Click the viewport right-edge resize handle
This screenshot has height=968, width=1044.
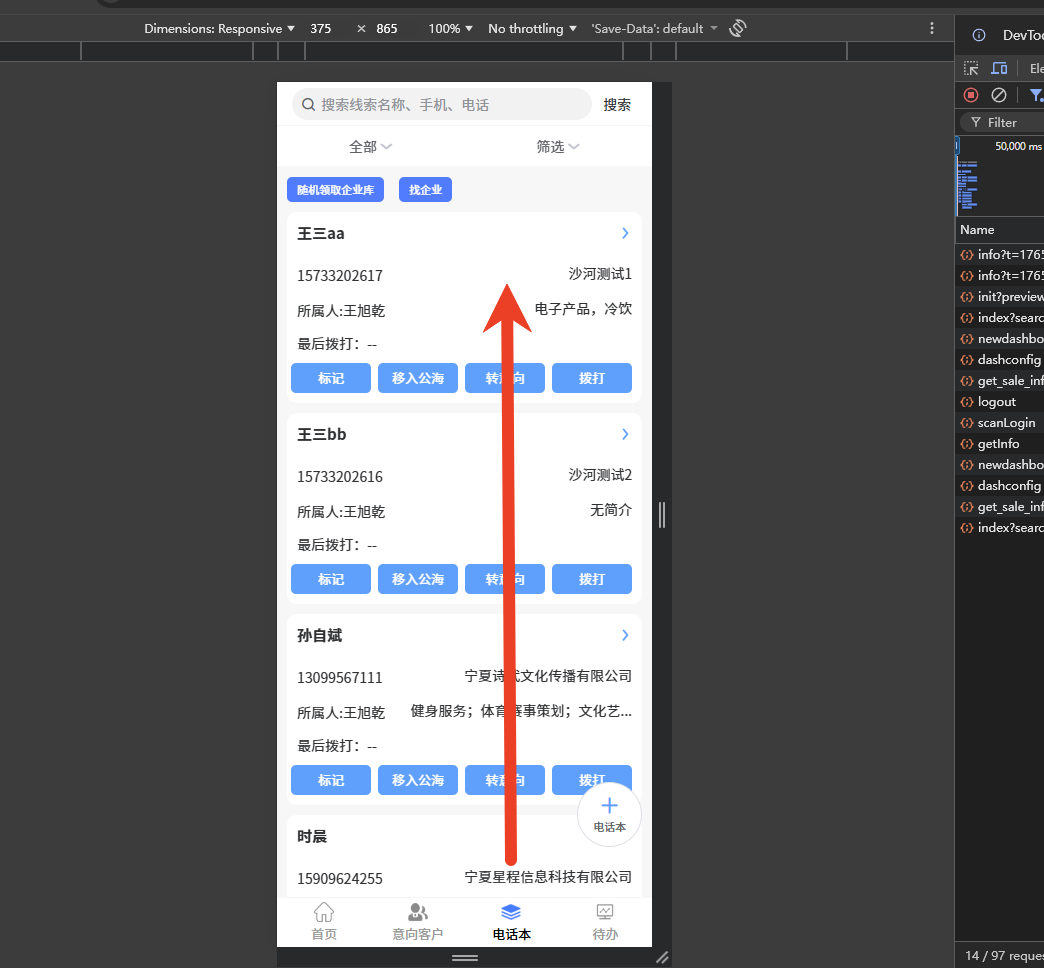coord(662,515)
